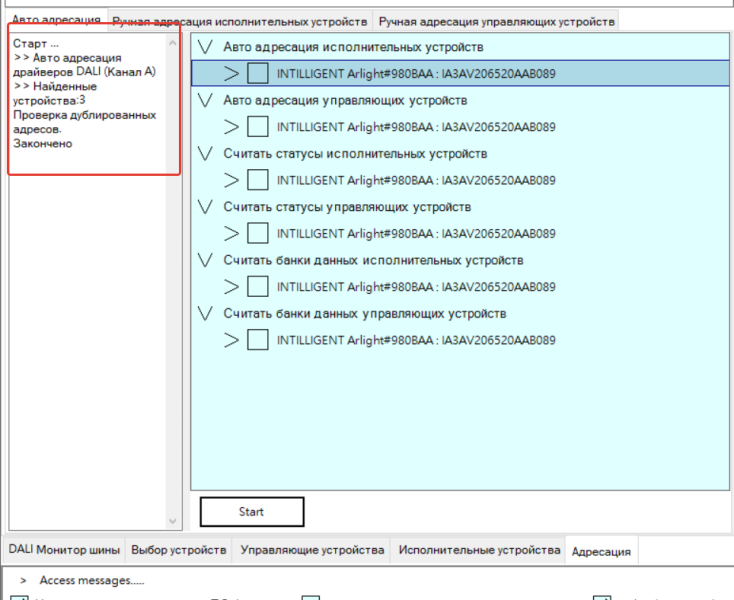The width and height of the screenshot is (734, 600).
Task: Check device box under Считать статусы управляющих устройств
Action: click(x=257, y=234)
